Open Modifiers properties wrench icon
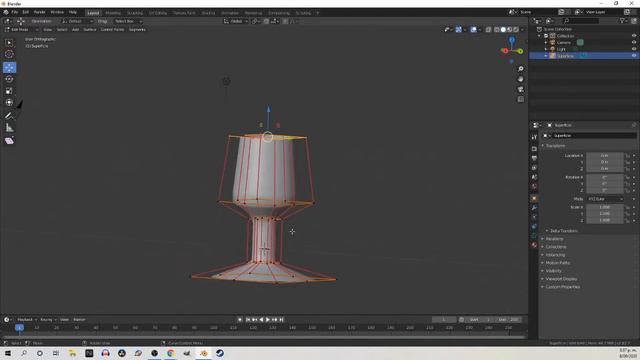The height and width of the screenshot is (360, 640). tap(534, 208)
